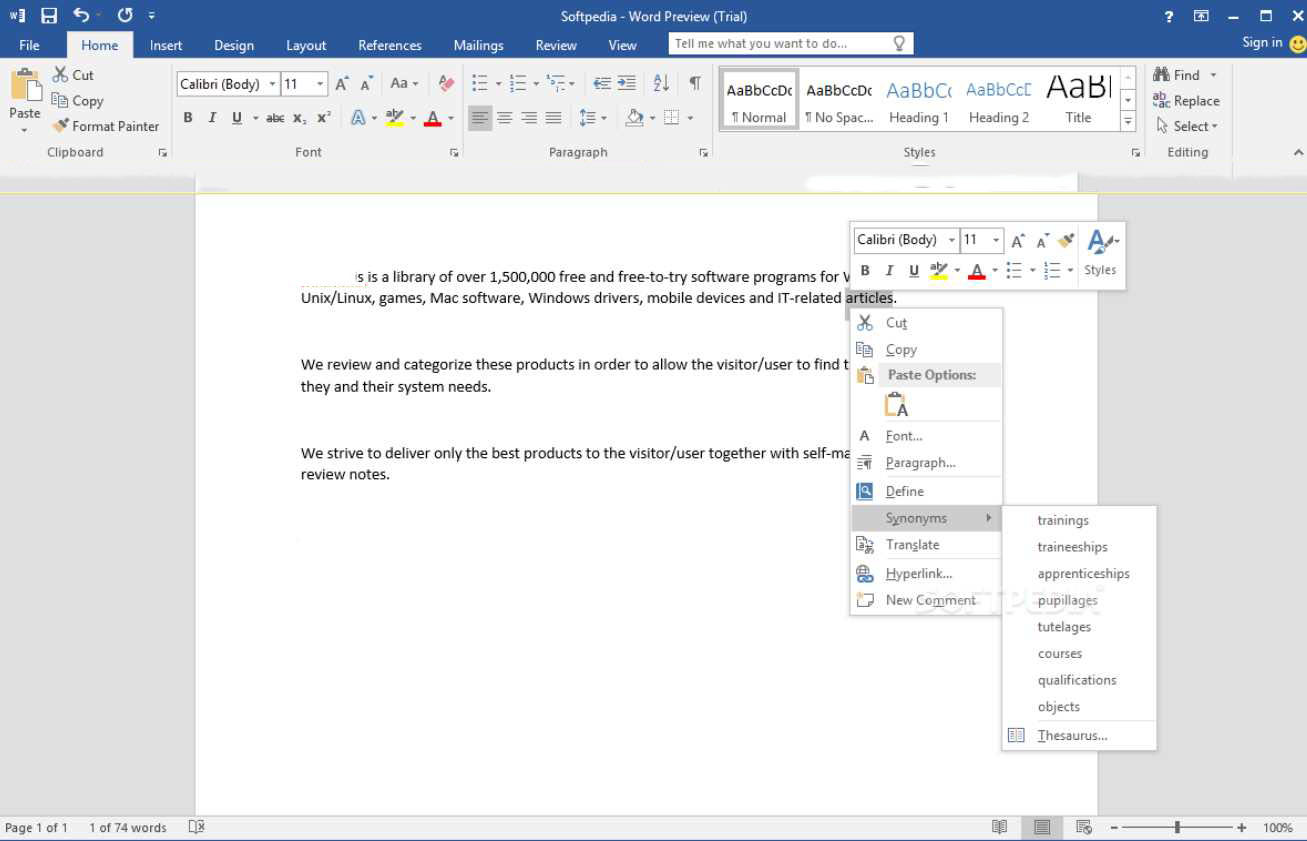Image resolution: width=1307 pixels, height=841 pixels.
Task: Open Thesaurus... from synonyms submenu
Action: (1079, 735)
